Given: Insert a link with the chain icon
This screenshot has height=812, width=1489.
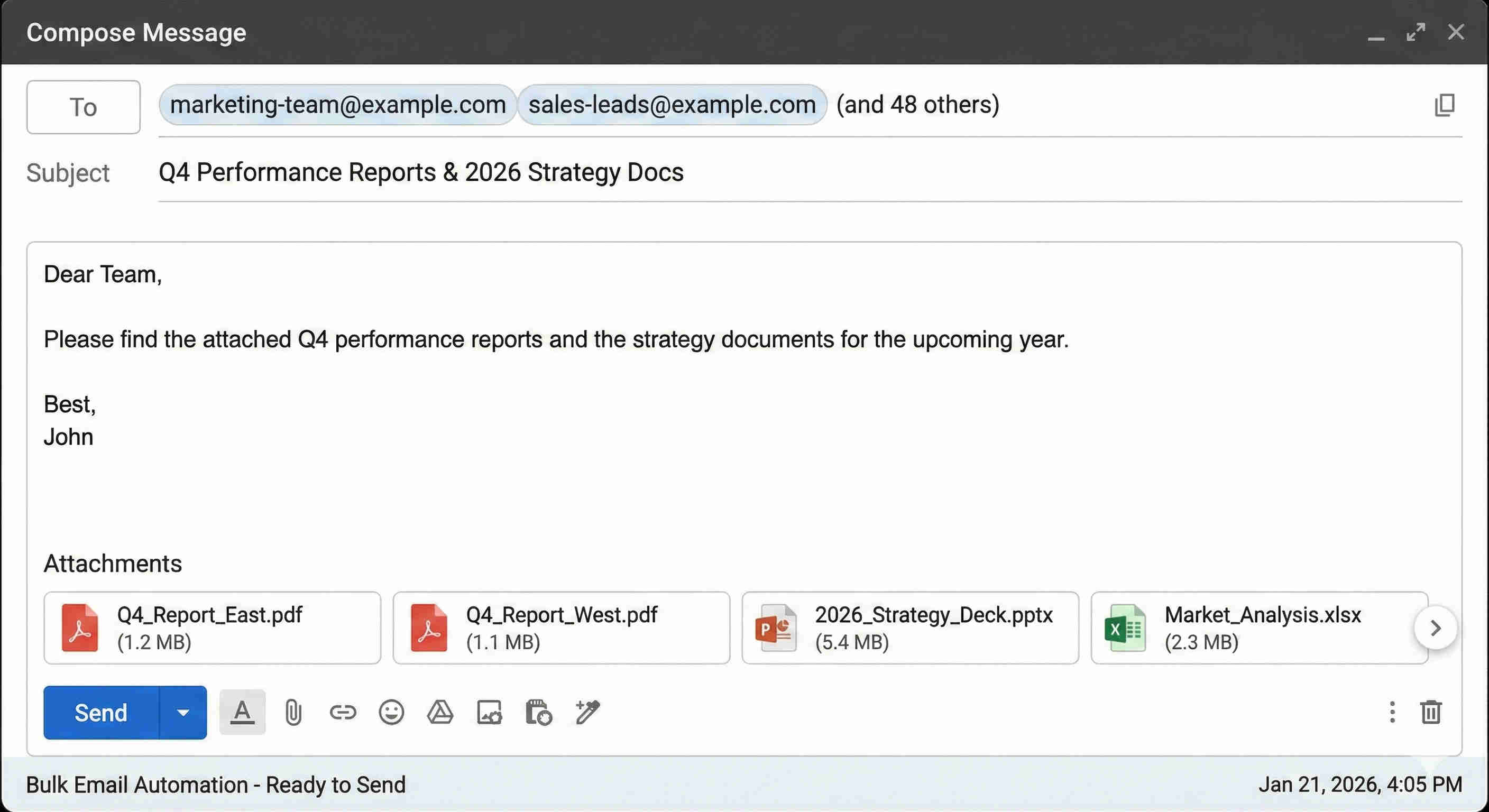Looking at the screenshot, I should tap(343, 712).
